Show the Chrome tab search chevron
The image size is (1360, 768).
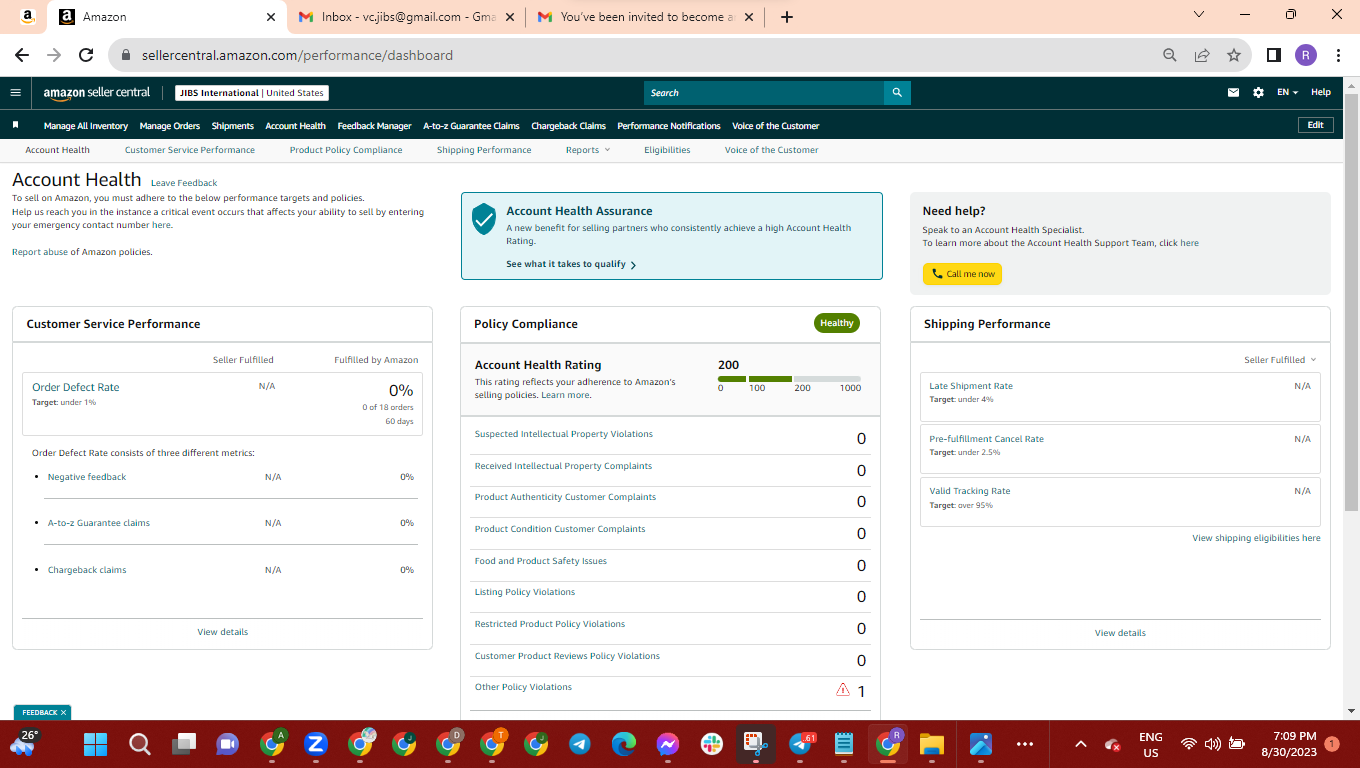(1200, 15)
